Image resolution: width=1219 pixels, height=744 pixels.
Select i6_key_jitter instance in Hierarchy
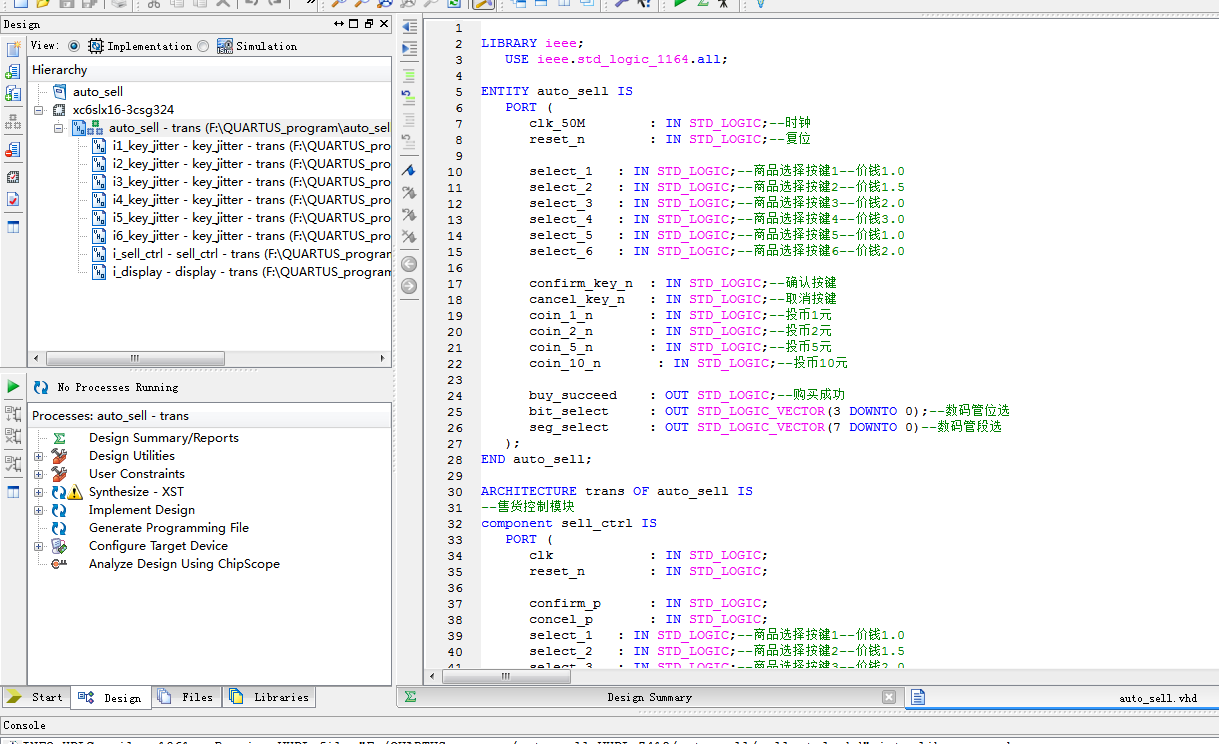pos(250,236)
